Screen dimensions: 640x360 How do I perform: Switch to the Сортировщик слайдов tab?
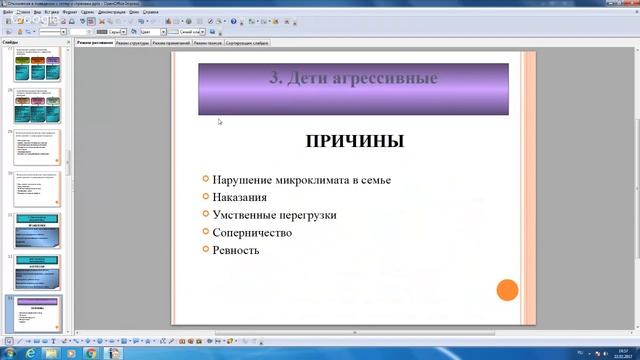tap(247, 43)
